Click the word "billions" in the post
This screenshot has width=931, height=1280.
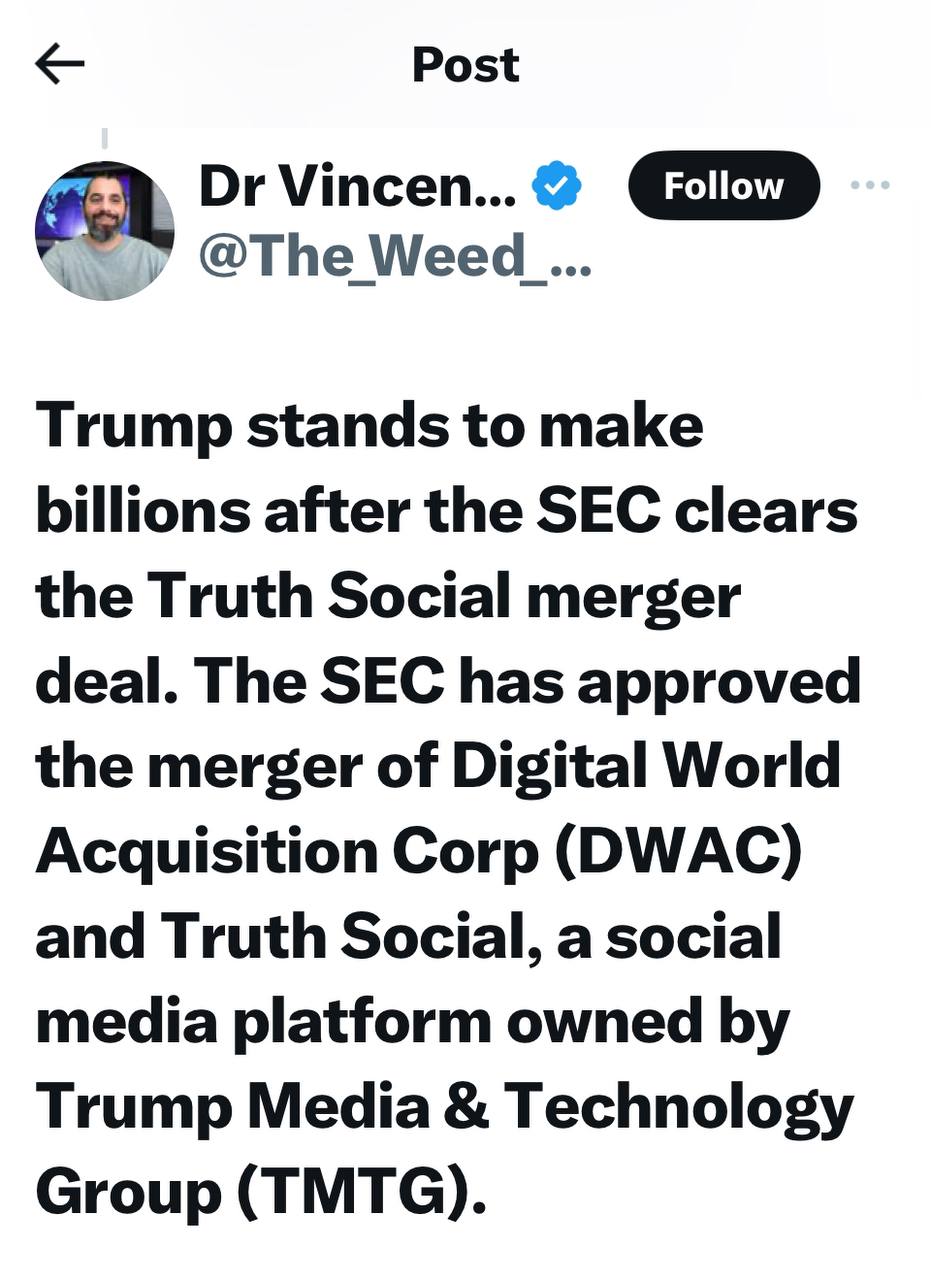point(142,510)
